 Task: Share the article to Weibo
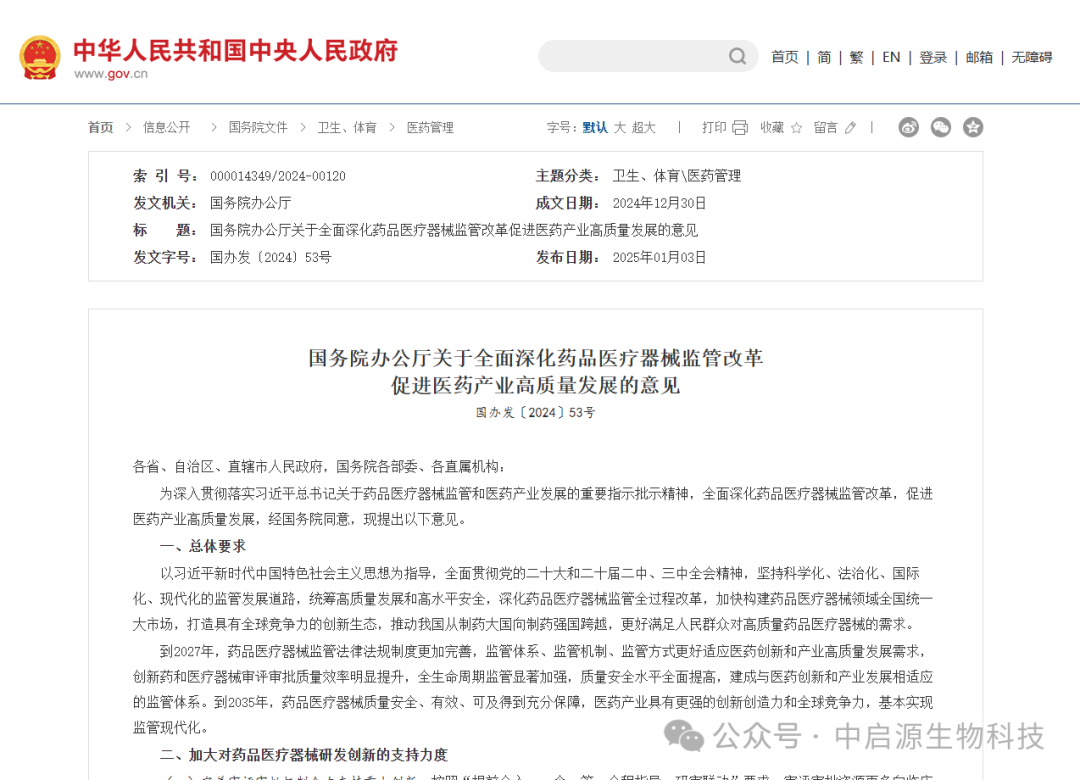coord(908,127)
